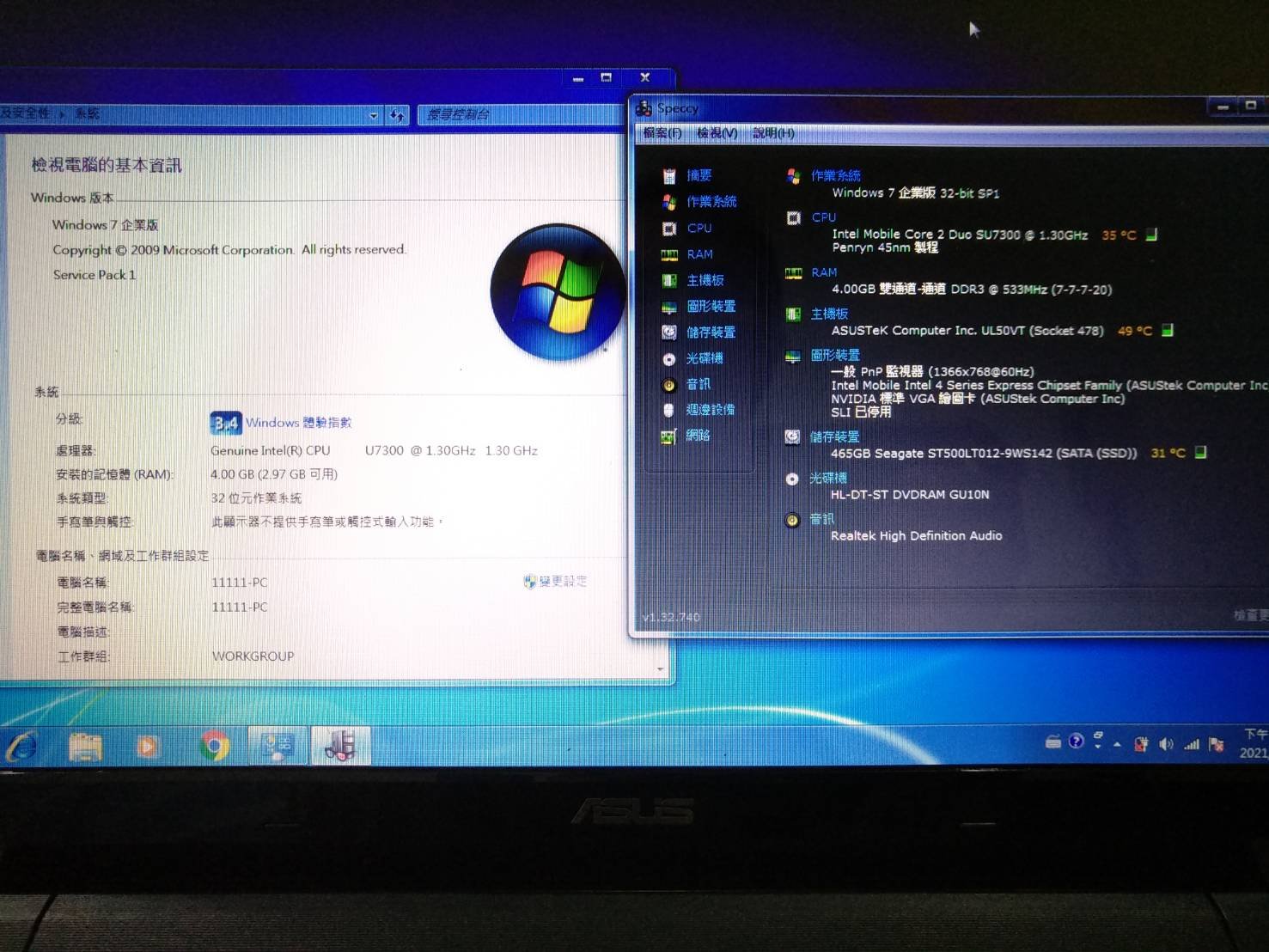Click 11111-PC beside 電腦名稱
This screenshot has height=952, width=1269.
tap(240, 583)
